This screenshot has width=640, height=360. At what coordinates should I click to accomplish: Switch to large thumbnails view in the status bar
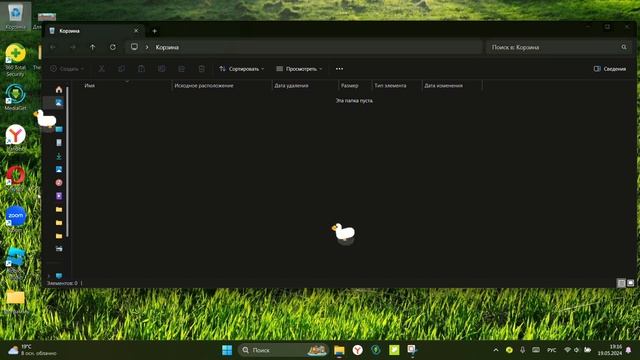tap(631, 283)
